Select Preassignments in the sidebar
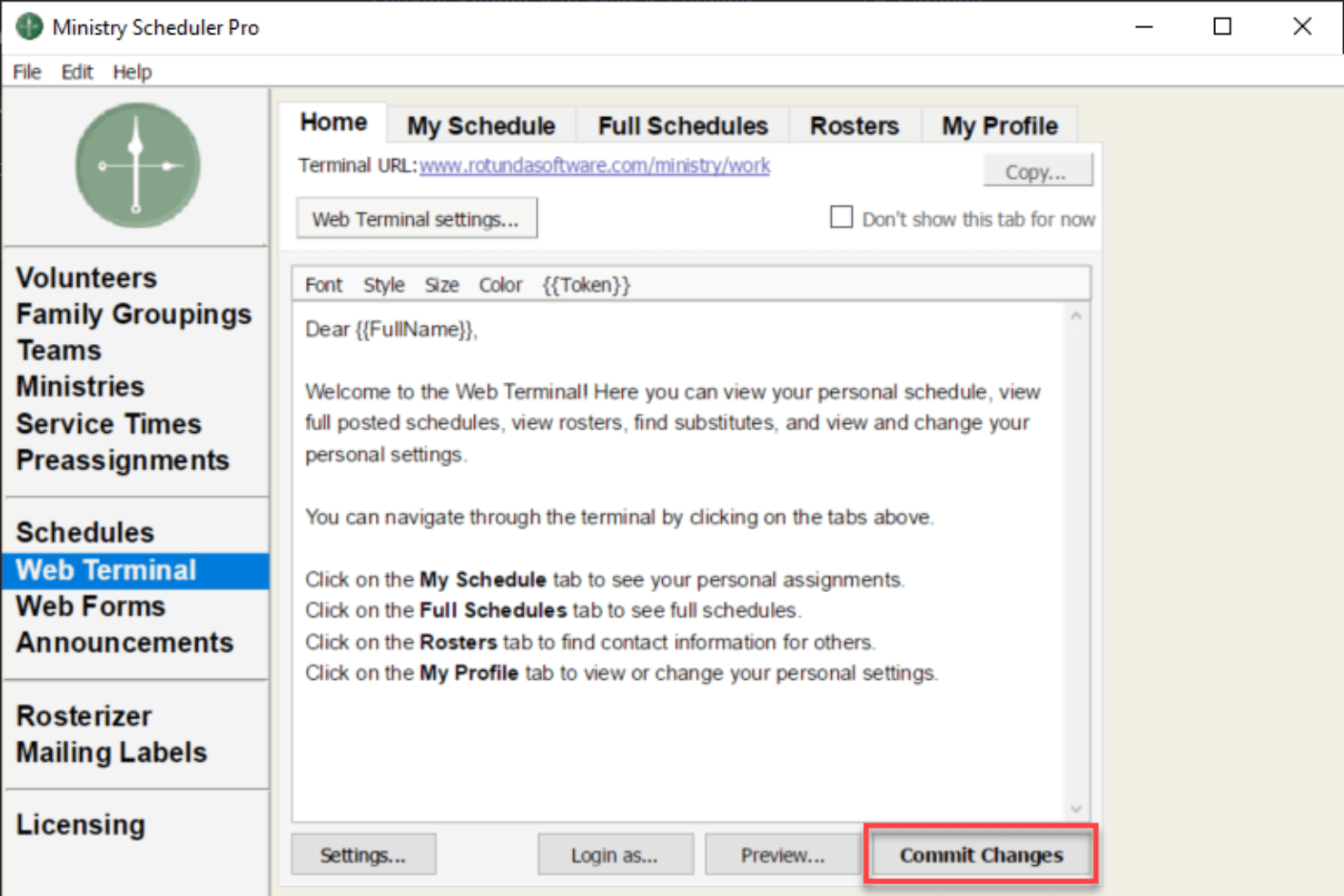This screenshot has width=1344, height=896. (x=123, y=460)
